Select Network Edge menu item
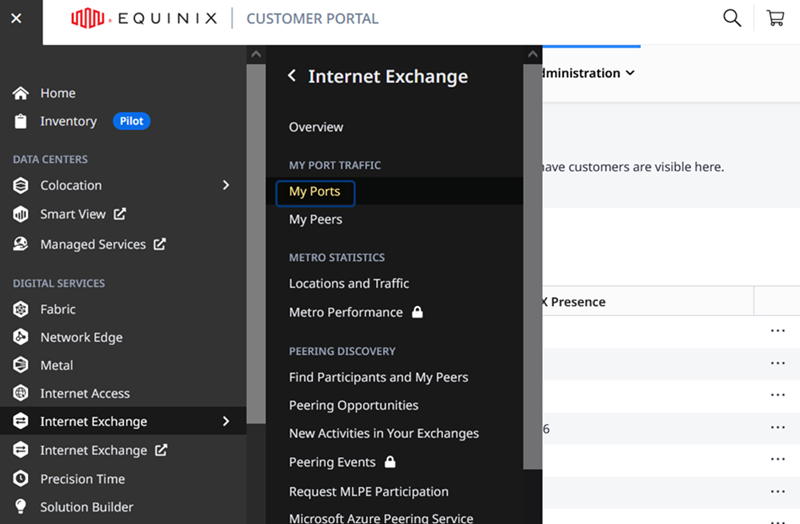The height and width of the screenshot is (524, 800). pyautogui.click(x=81, y=337)
